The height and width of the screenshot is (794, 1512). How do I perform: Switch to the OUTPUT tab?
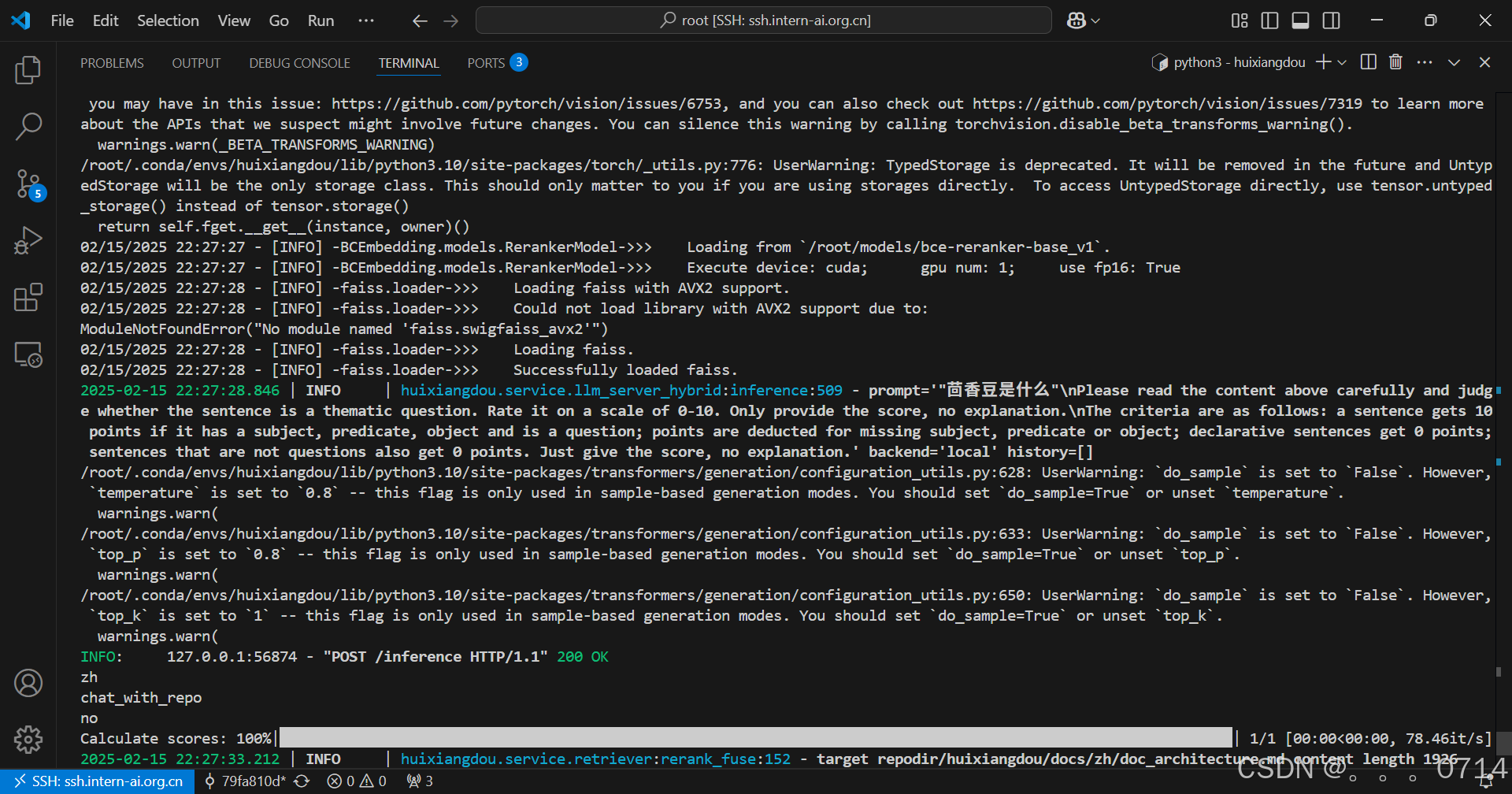coord(196,63)
